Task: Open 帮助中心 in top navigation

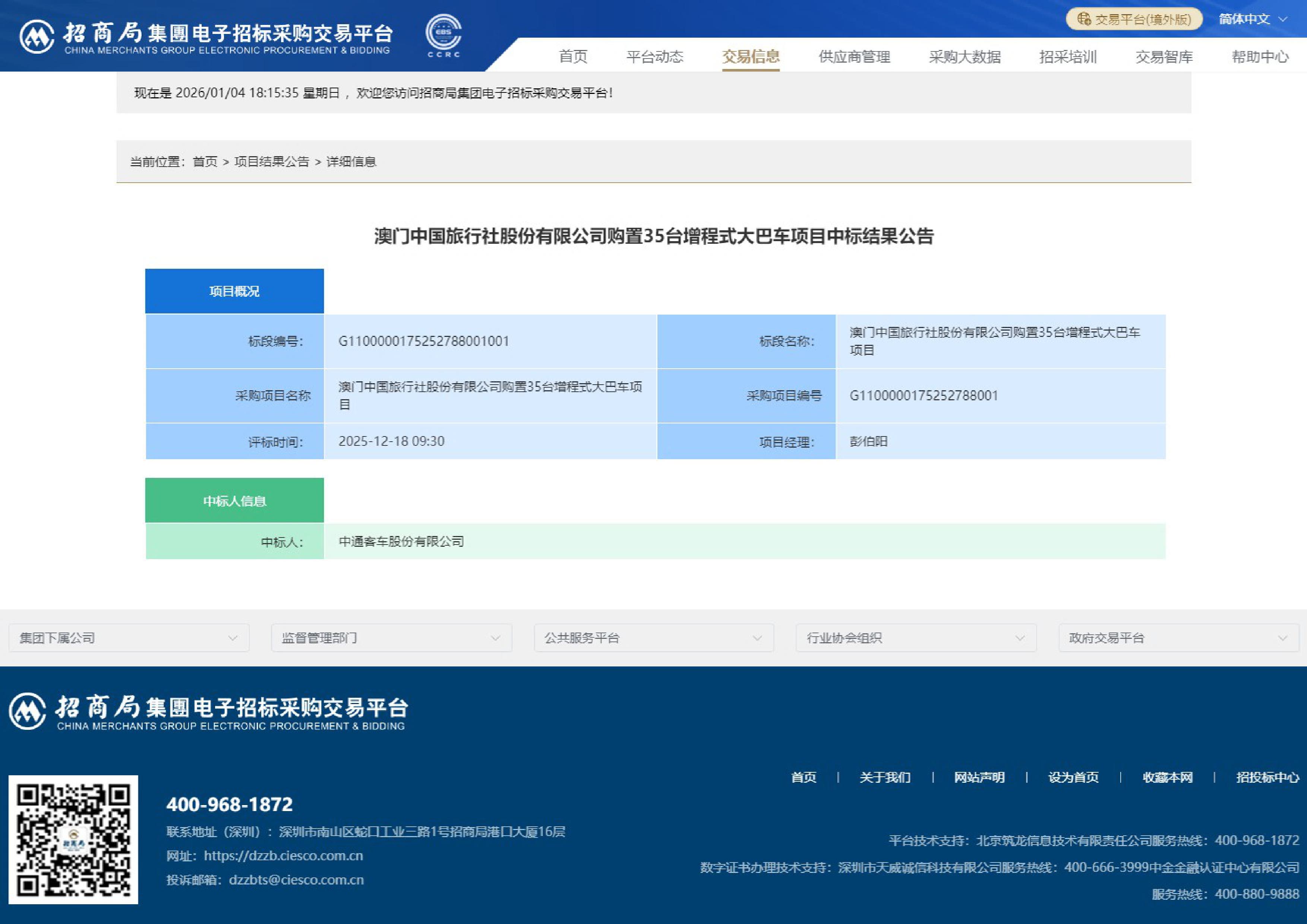Action: [x=1260, y=57]
